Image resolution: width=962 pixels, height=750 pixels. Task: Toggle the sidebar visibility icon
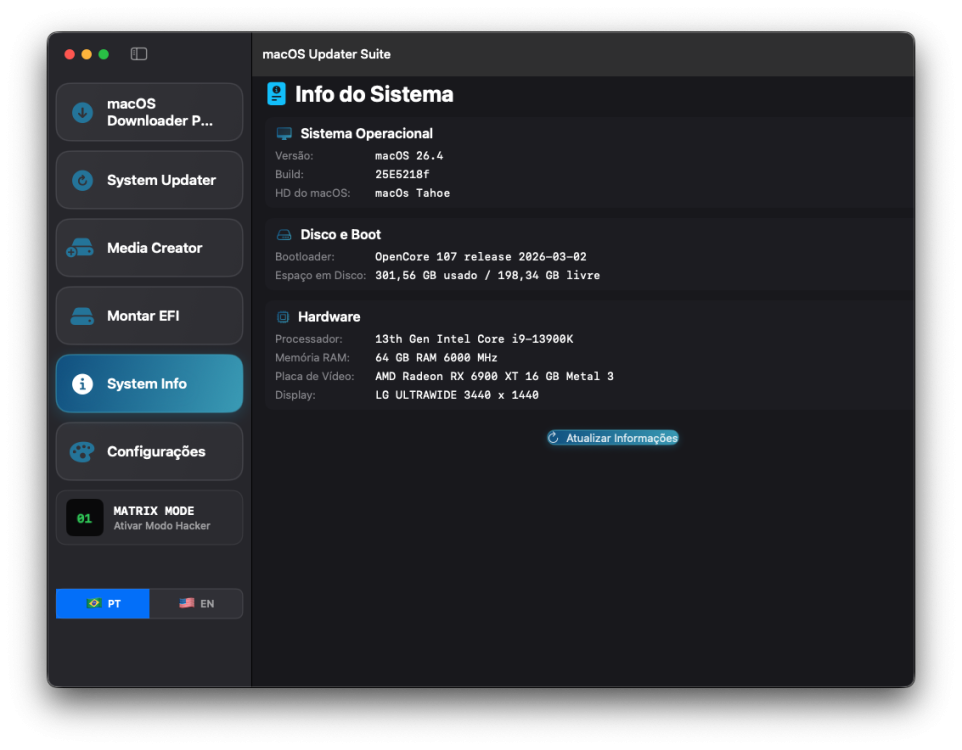coord(139,54)
